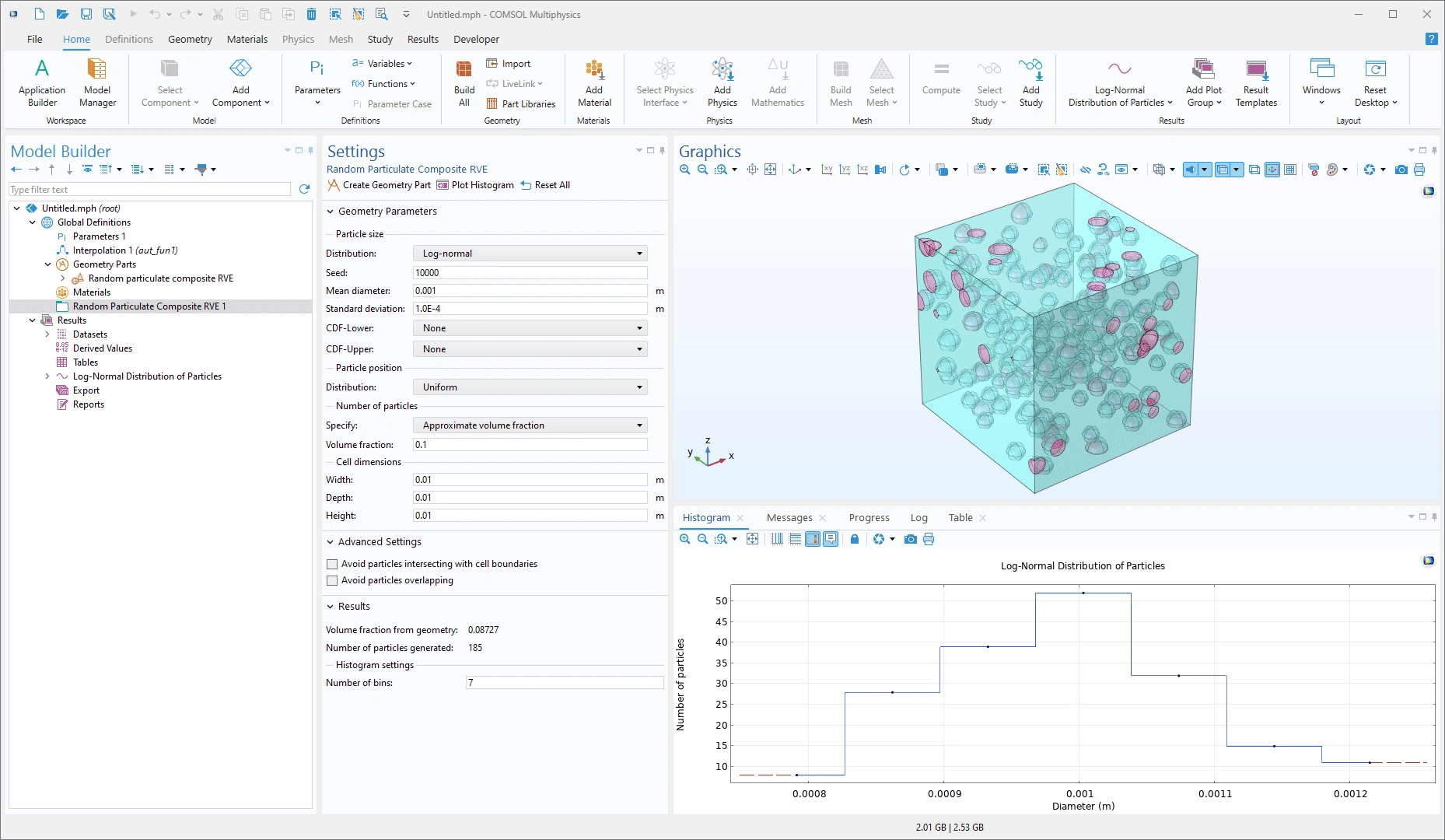The image size is (1445, 840).
Task: Open the Geometry ribbon tab
Action: point(190,39)
